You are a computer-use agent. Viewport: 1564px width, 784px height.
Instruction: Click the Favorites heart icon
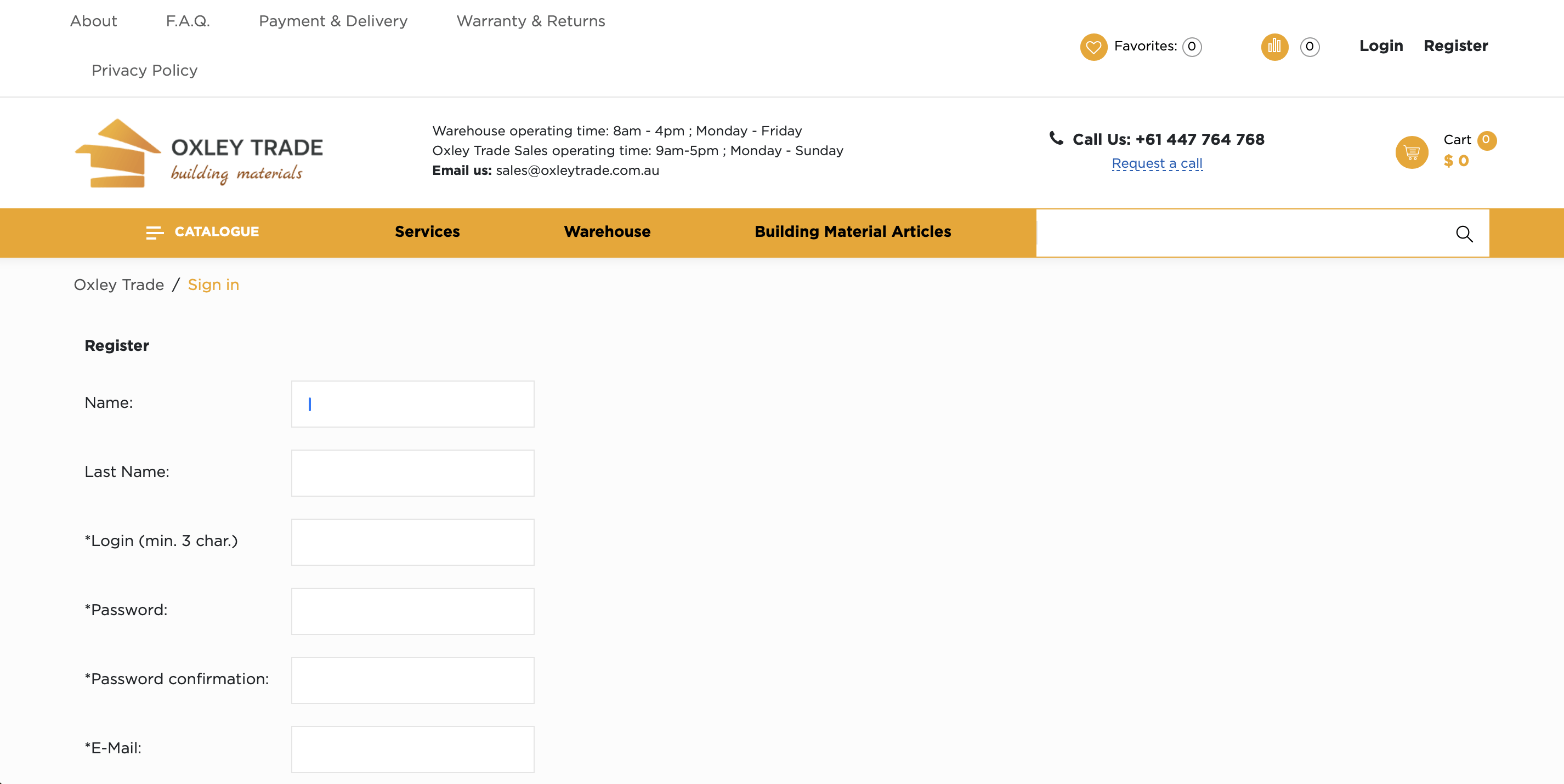(1093, 47)
